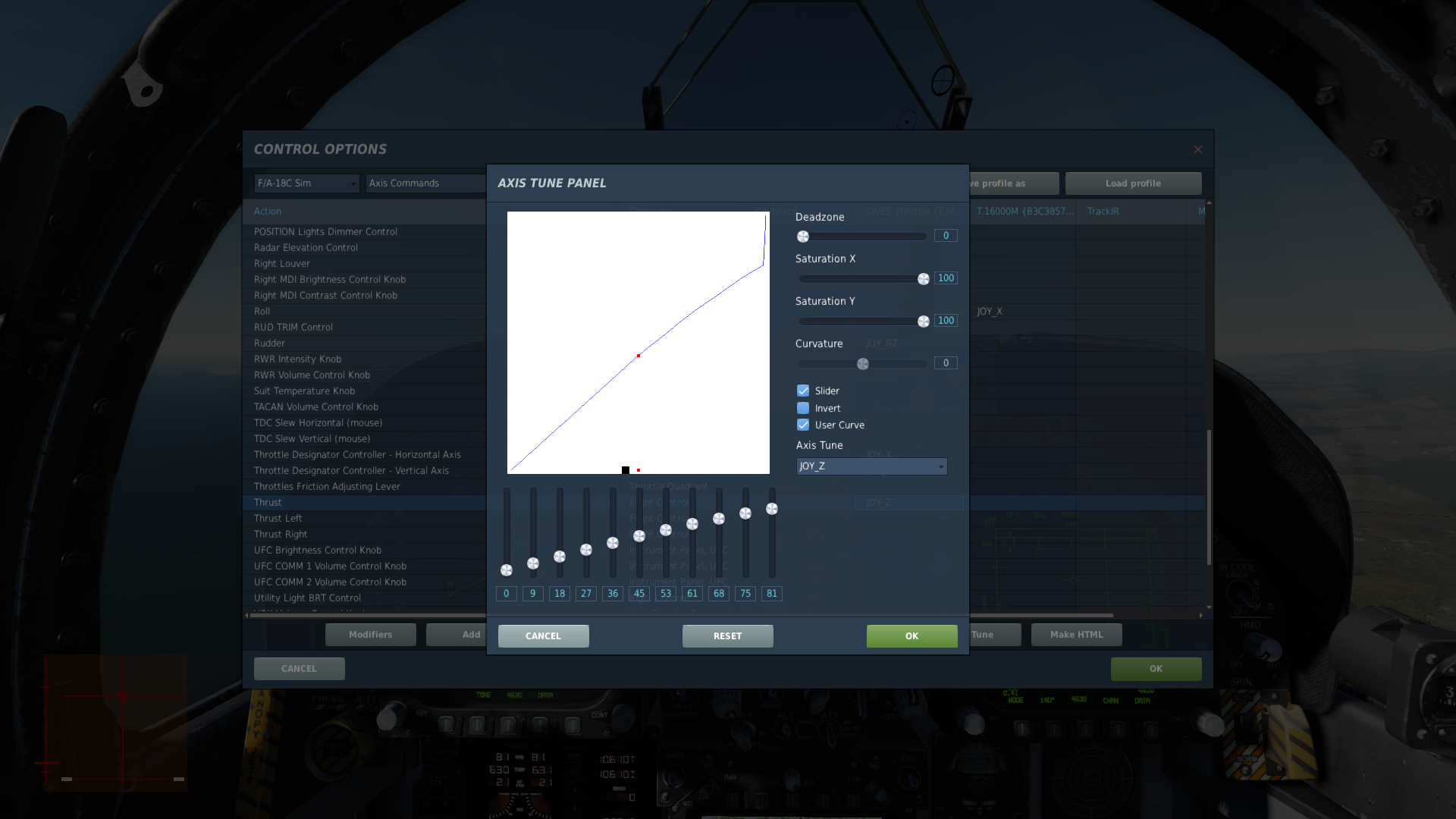The width and height of the screenshot is (1456, 819).
Task: Click the Make HTML button
Action: point(1077,635)
